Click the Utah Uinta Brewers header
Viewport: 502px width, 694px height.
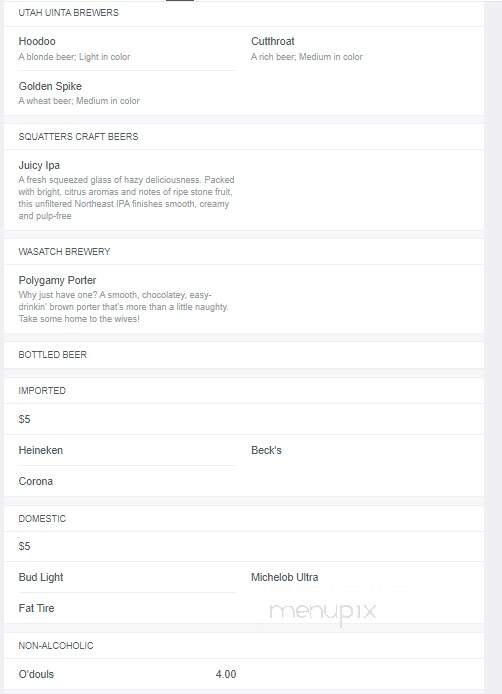tap(69, 13)
